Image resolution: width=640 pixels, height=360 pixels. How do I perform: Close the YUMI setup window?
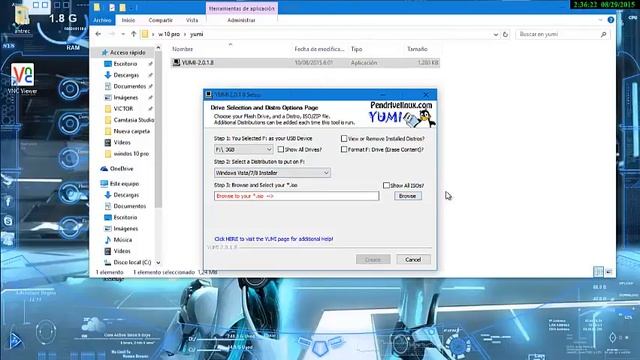tap(426, 94)
